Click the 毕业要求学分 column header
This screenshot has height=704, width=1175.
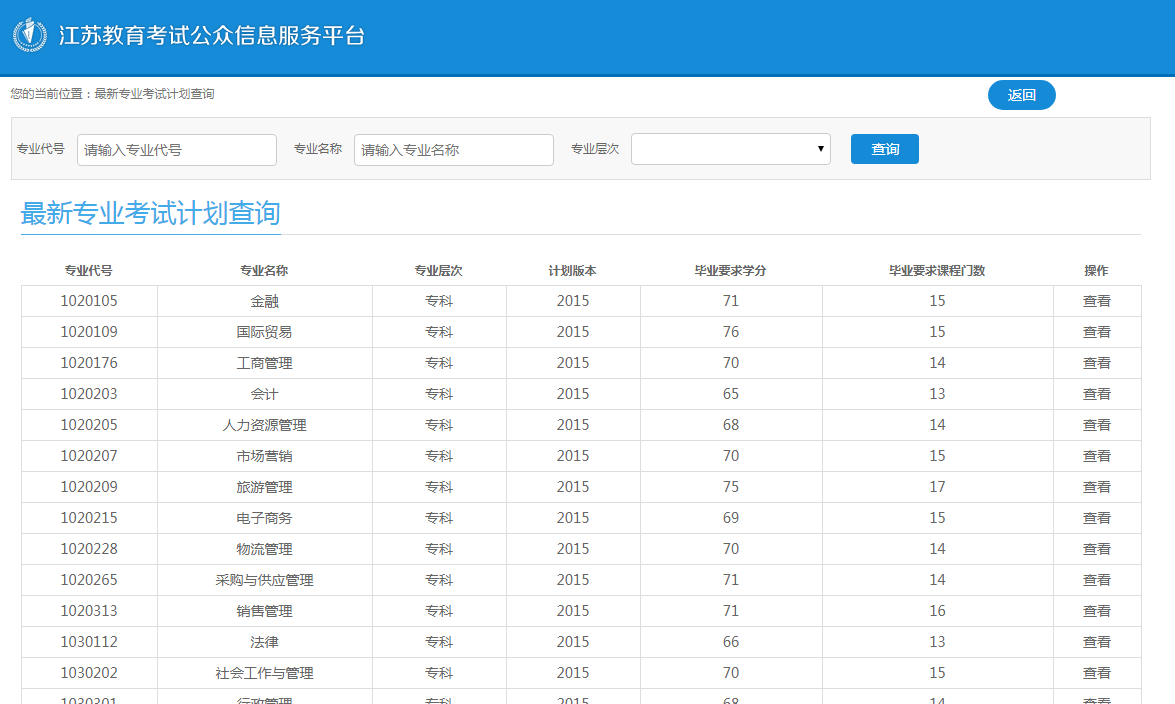pos(731,271)
